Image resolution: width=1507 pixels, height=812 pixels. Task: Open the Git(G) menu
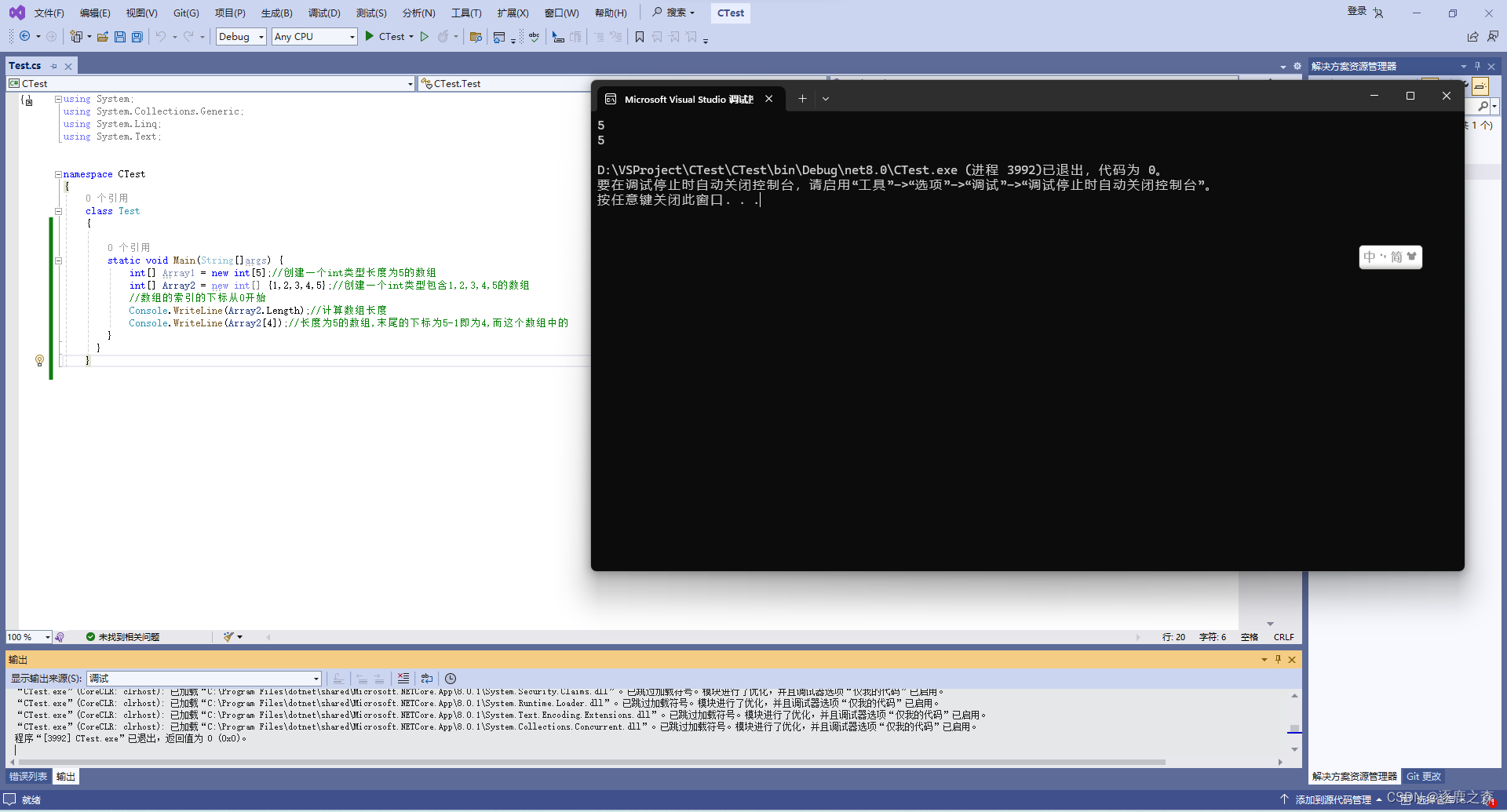point(186,13)
